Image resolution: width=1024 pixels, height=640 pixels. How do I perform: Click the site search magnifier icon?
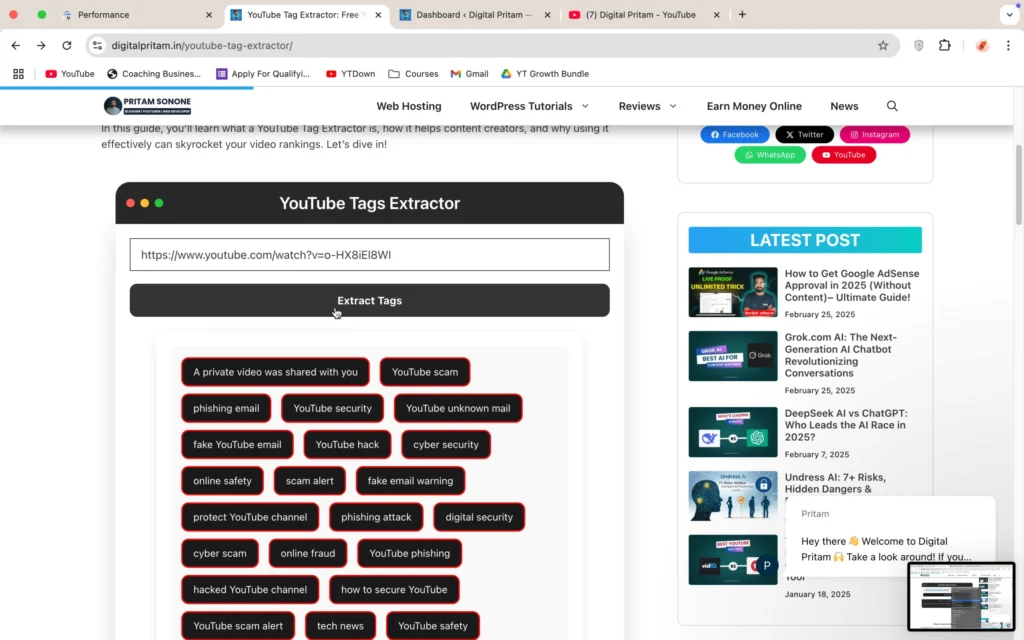coord(892,106)
